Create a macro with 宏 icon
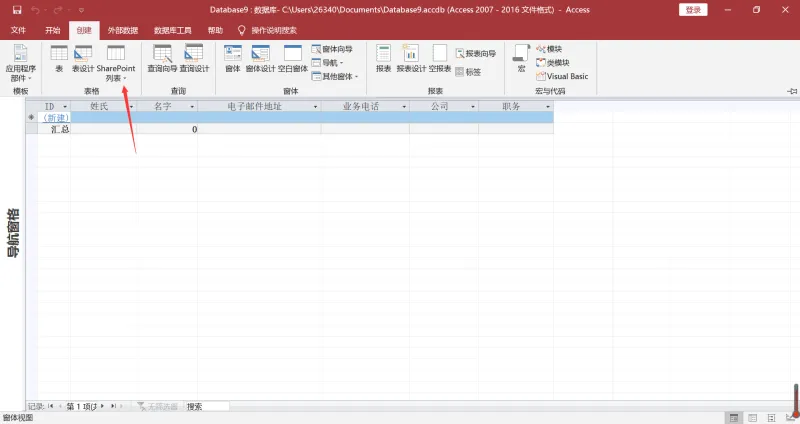The image size is (800, 424). click(x=521, y=59)
